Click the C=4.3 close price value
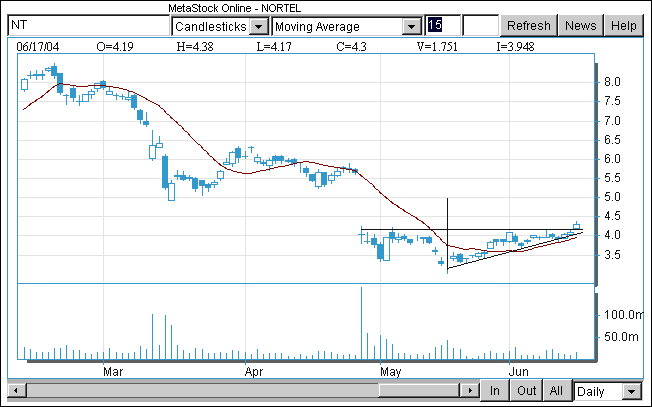Image resolution: width=652 pixels, height=407 pixels. point(351,47)
